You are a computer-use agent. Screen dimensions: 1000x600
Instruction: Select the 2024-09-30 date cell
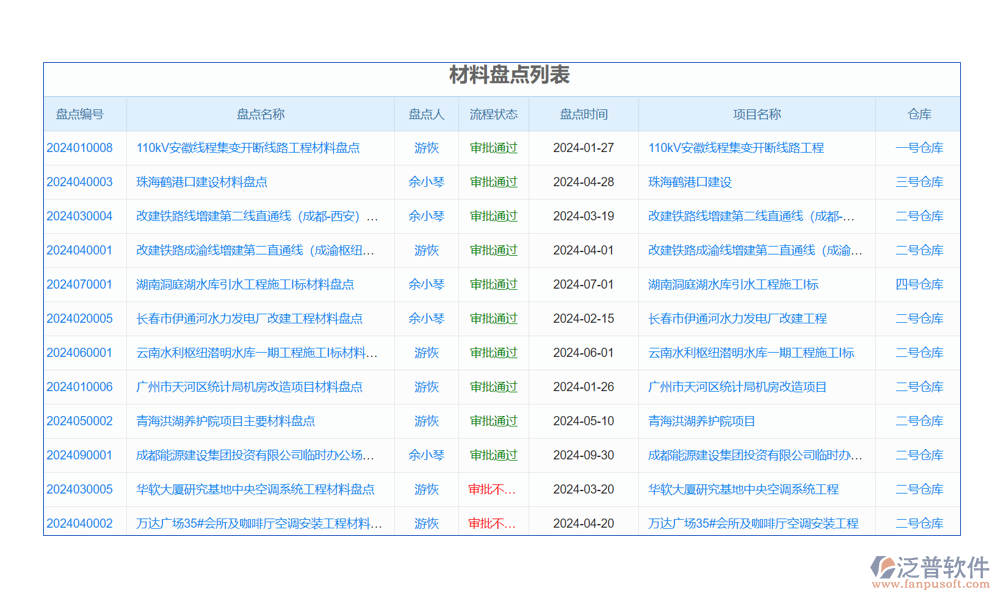coord(583,455)
